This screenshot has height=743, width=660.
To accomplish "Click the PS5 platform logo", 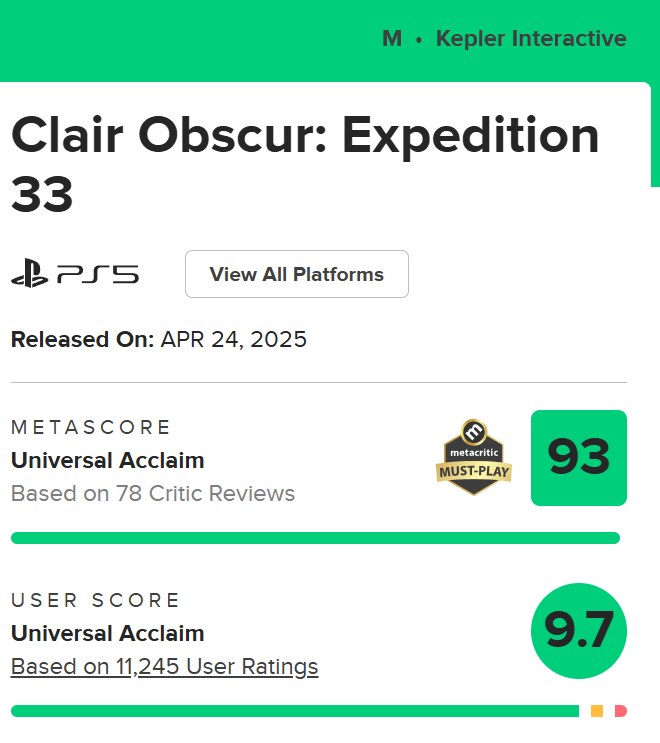I will point(75,274).
